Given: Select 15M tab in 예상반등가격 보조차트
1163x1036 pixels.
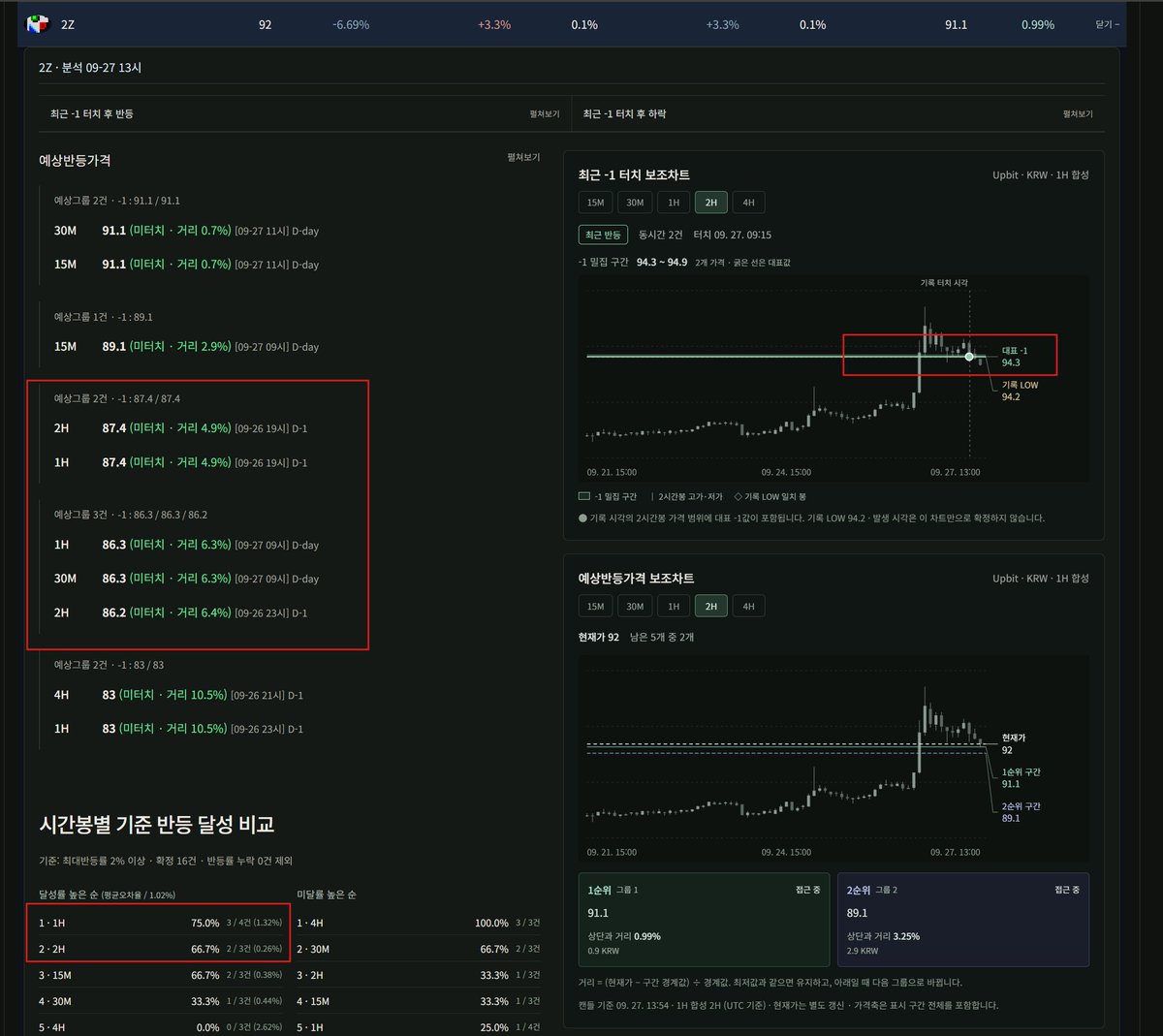Looking at the screenshot, I should pyautogui.click(x=595, y=606).
